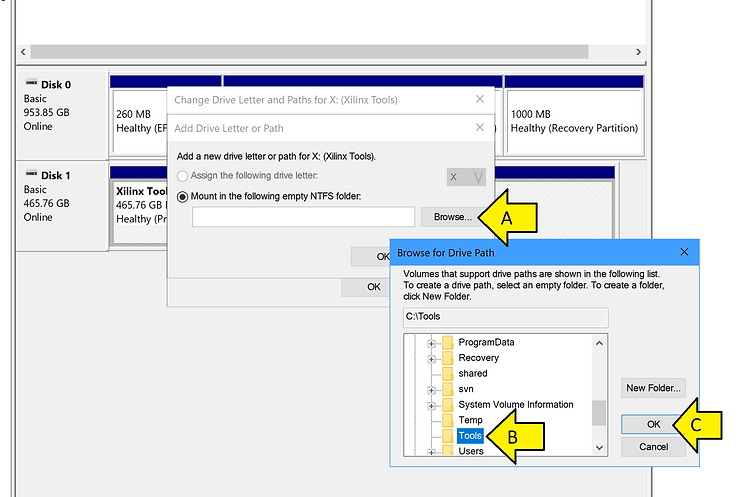Screen dimensions: 740x497
Task: Click the Disk 0 drive icon
Action: [x=31, y=85]
